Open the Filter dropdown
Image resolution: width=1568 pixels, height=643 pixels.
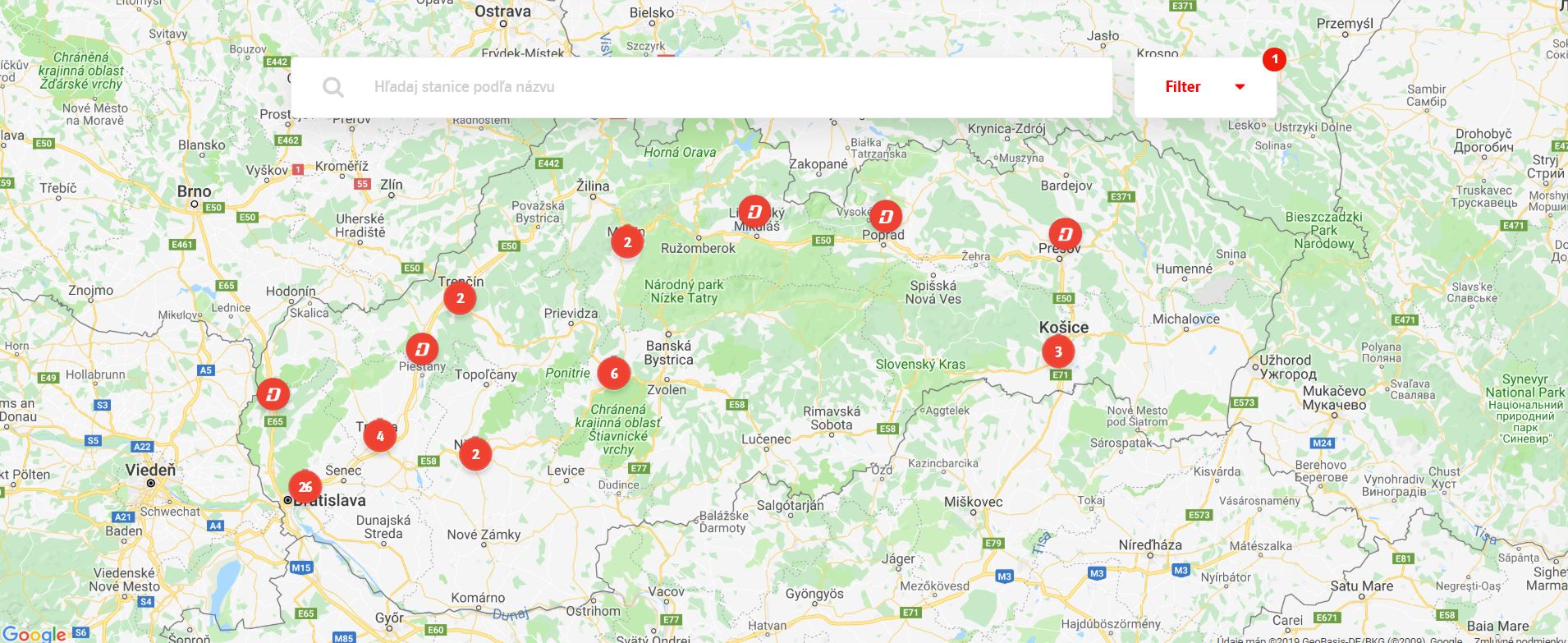click(1205, 87)
